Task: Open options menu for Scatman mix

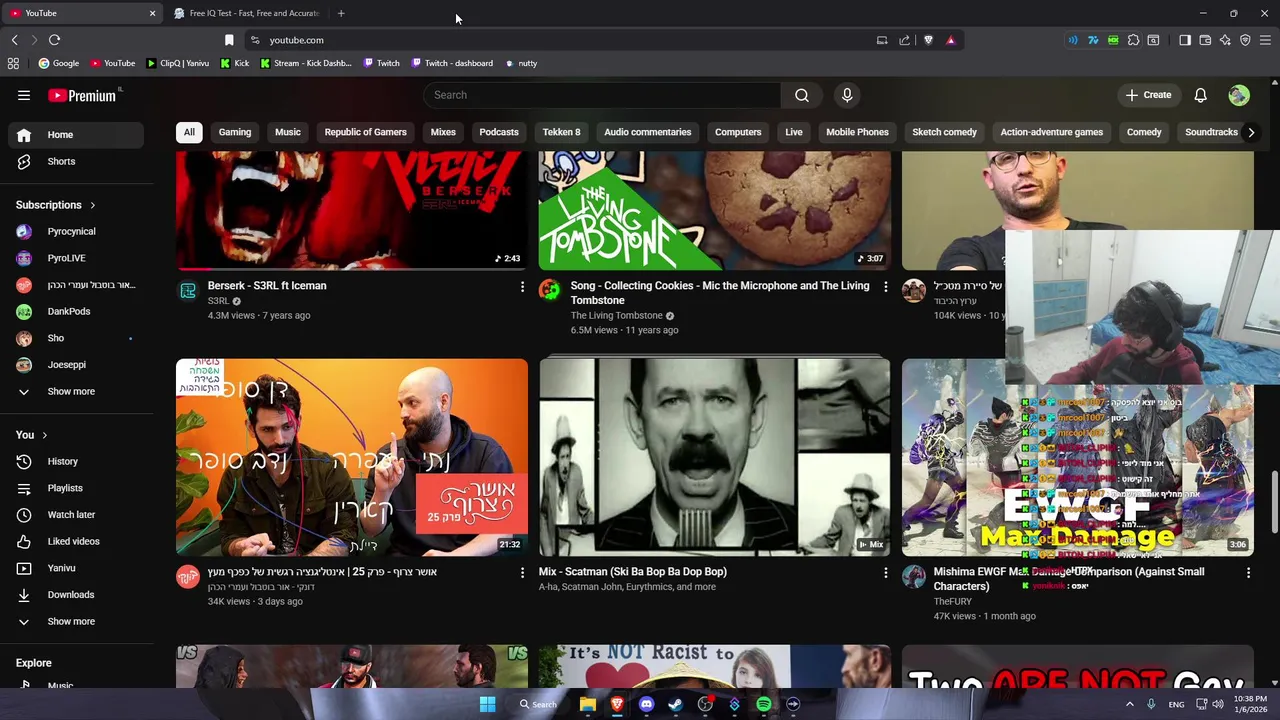Action: 885,573
